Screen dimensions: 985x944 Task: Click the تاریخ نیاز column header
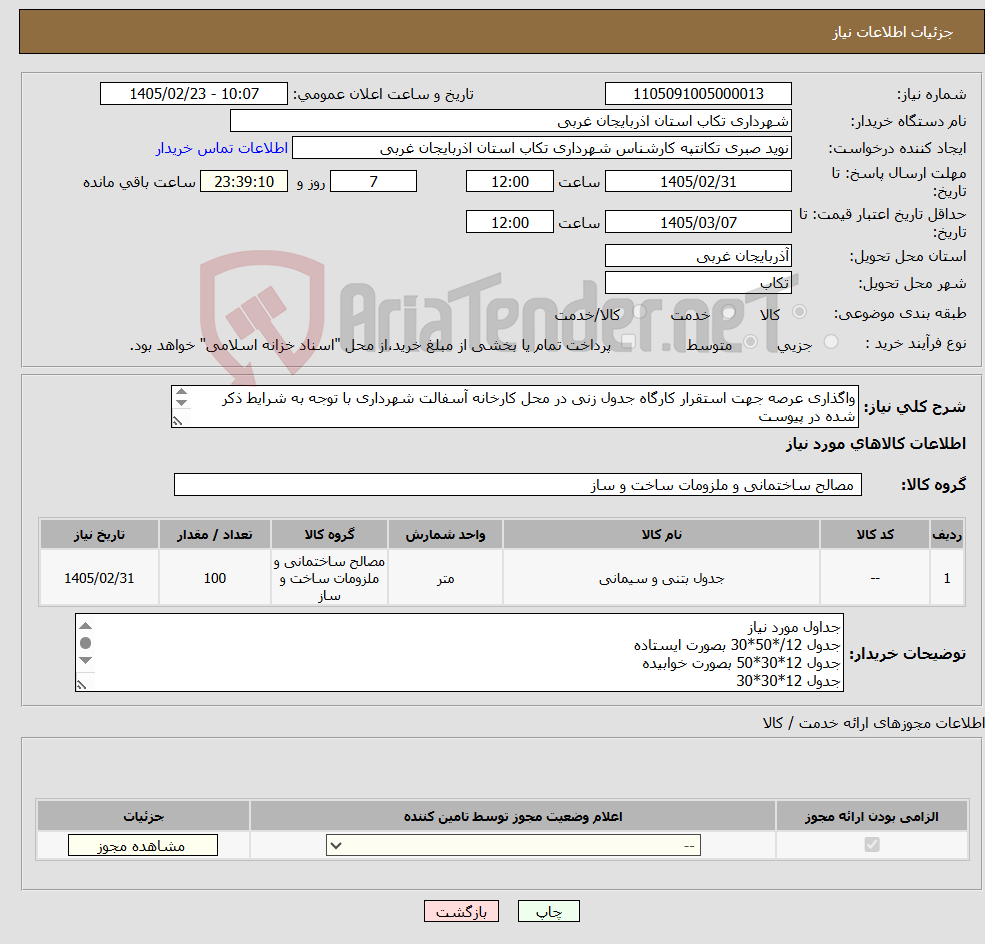99,534
